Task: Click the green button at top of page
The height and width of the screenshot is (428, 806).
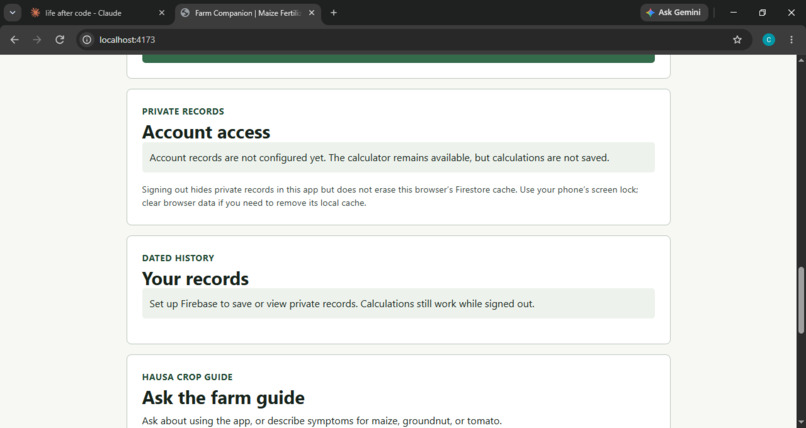Action: pyautogui.click(x=398, y=59)
